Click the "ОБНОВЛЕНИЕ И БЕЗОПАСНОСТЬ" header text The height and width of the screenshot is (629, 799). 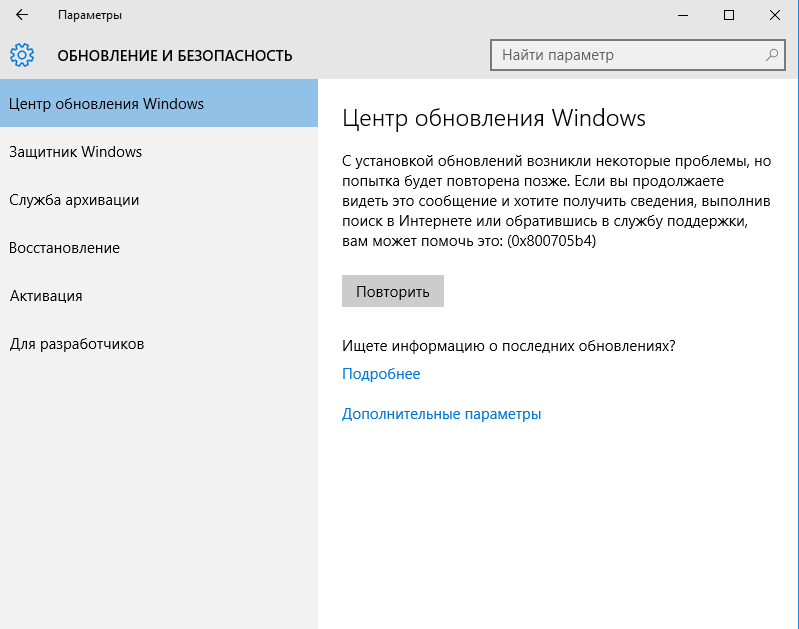(x=175, y=56)
